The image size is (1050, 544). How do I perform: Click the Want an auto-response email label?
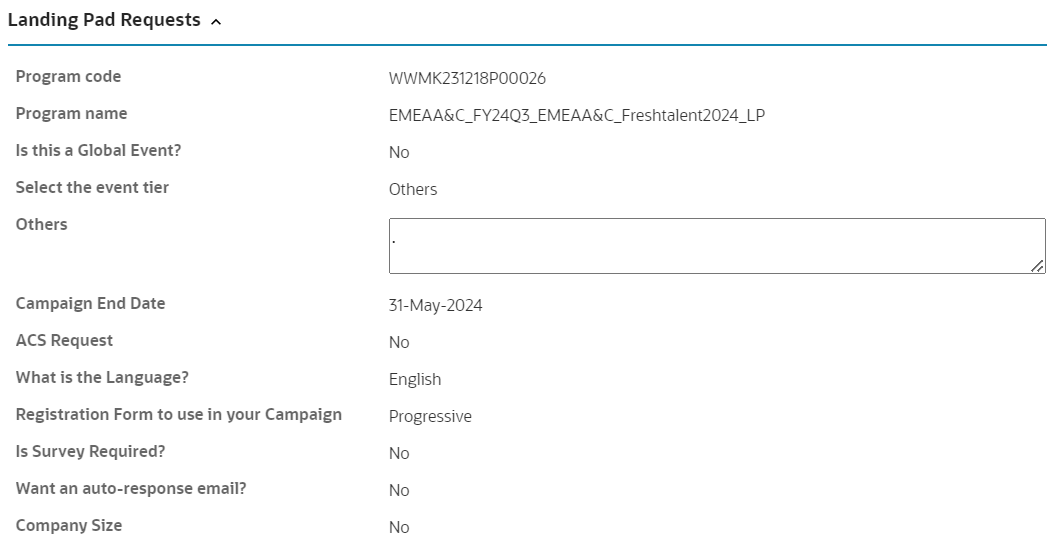tap(131, 489)
